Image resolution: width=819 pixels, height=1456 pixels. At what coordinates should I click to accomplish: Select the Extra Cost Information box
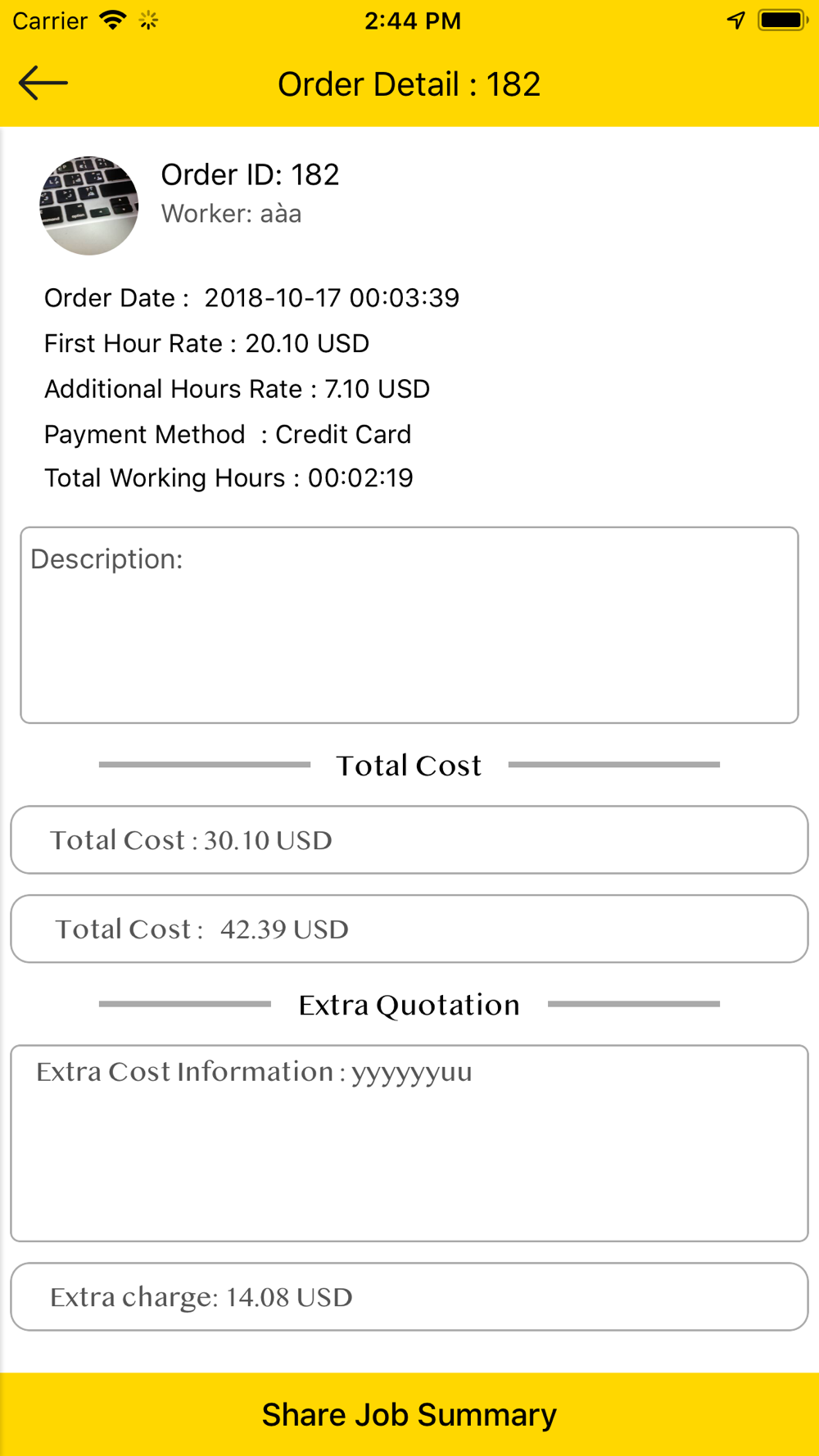pyautogui.click(x=409, y=1143)
